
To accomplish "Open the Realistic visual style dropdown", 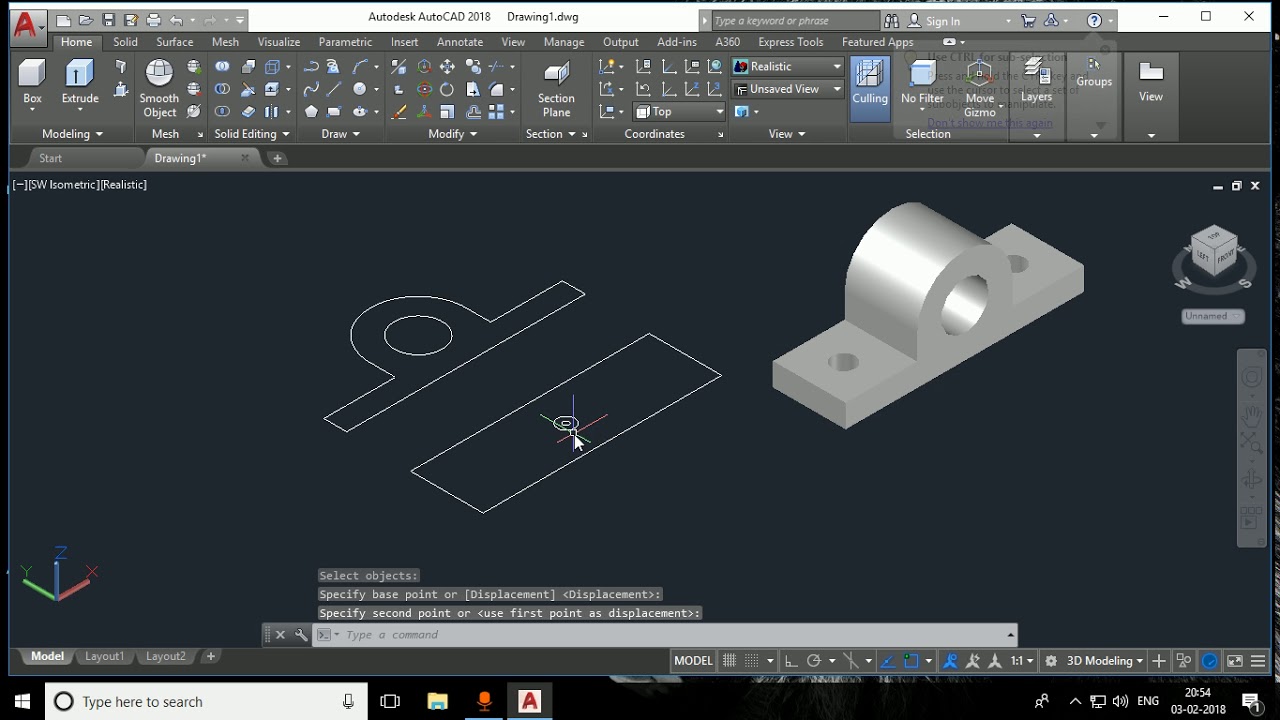I will pos(788,66).
